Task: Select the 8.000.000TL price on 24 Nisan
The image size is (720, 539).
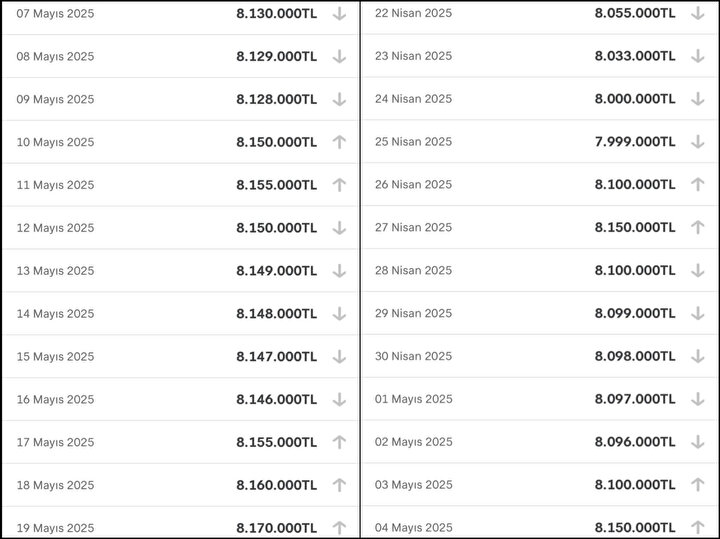Action: coord(635,99)
